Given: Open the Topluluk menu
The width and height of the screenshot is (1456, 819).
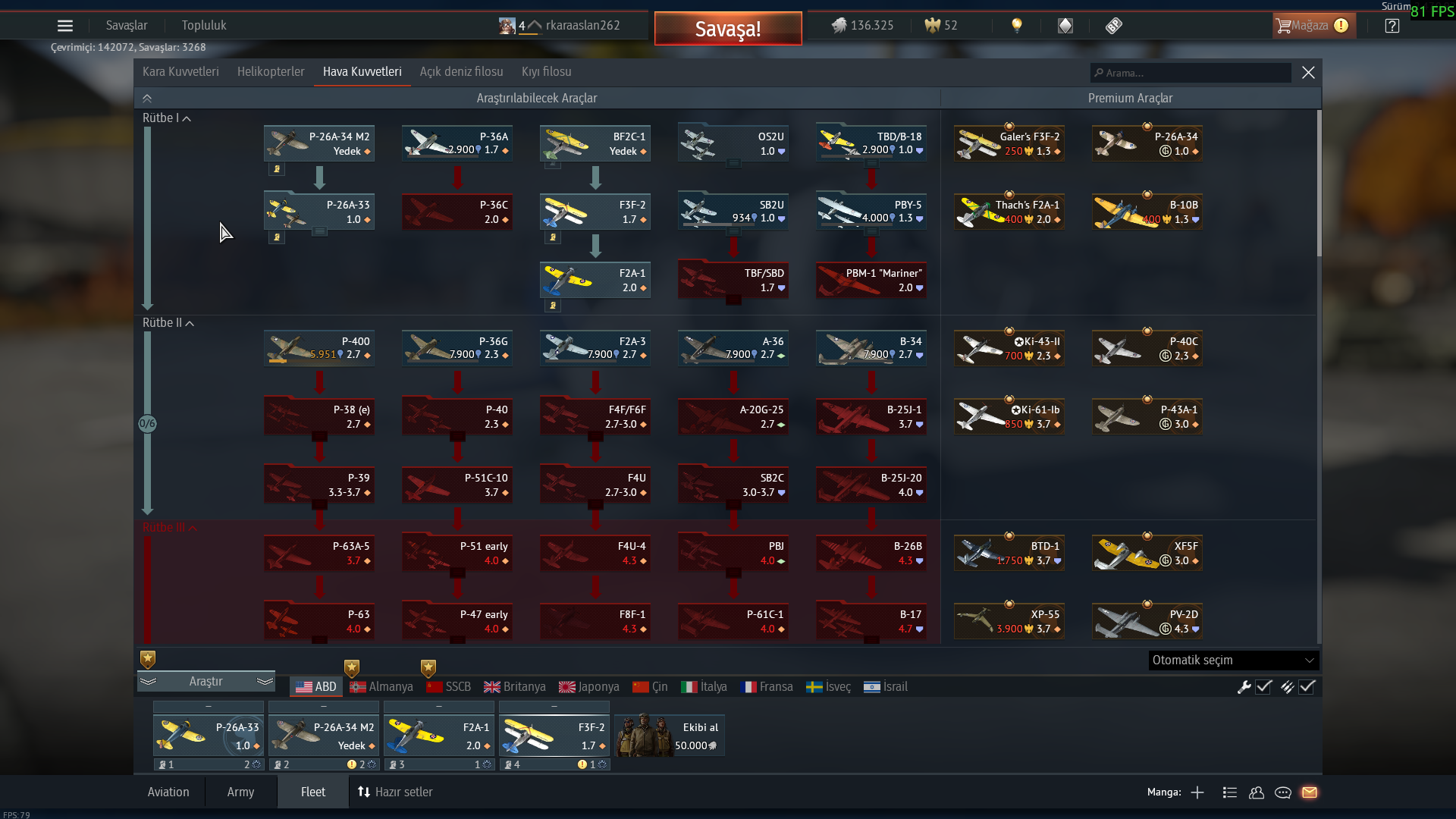Looking at the screenshot, I should (x=204, y=26).
